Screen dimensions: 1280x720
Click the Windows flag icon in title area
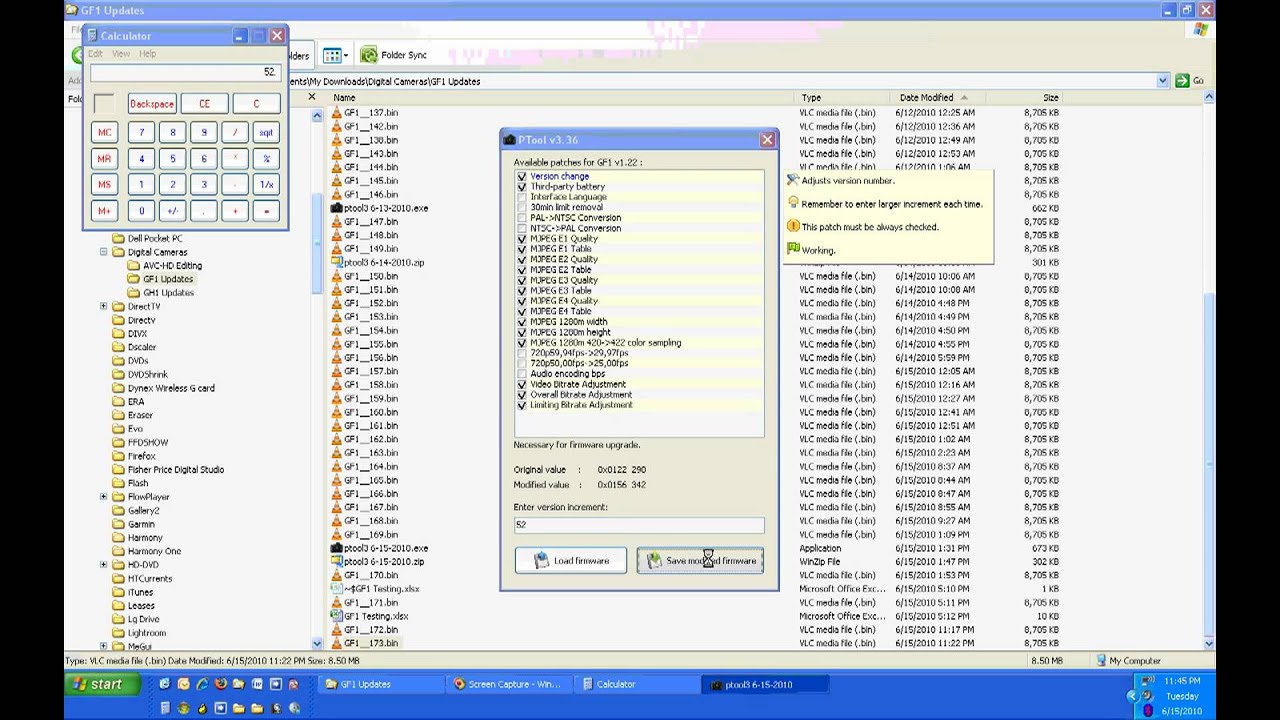point(1200,30)
